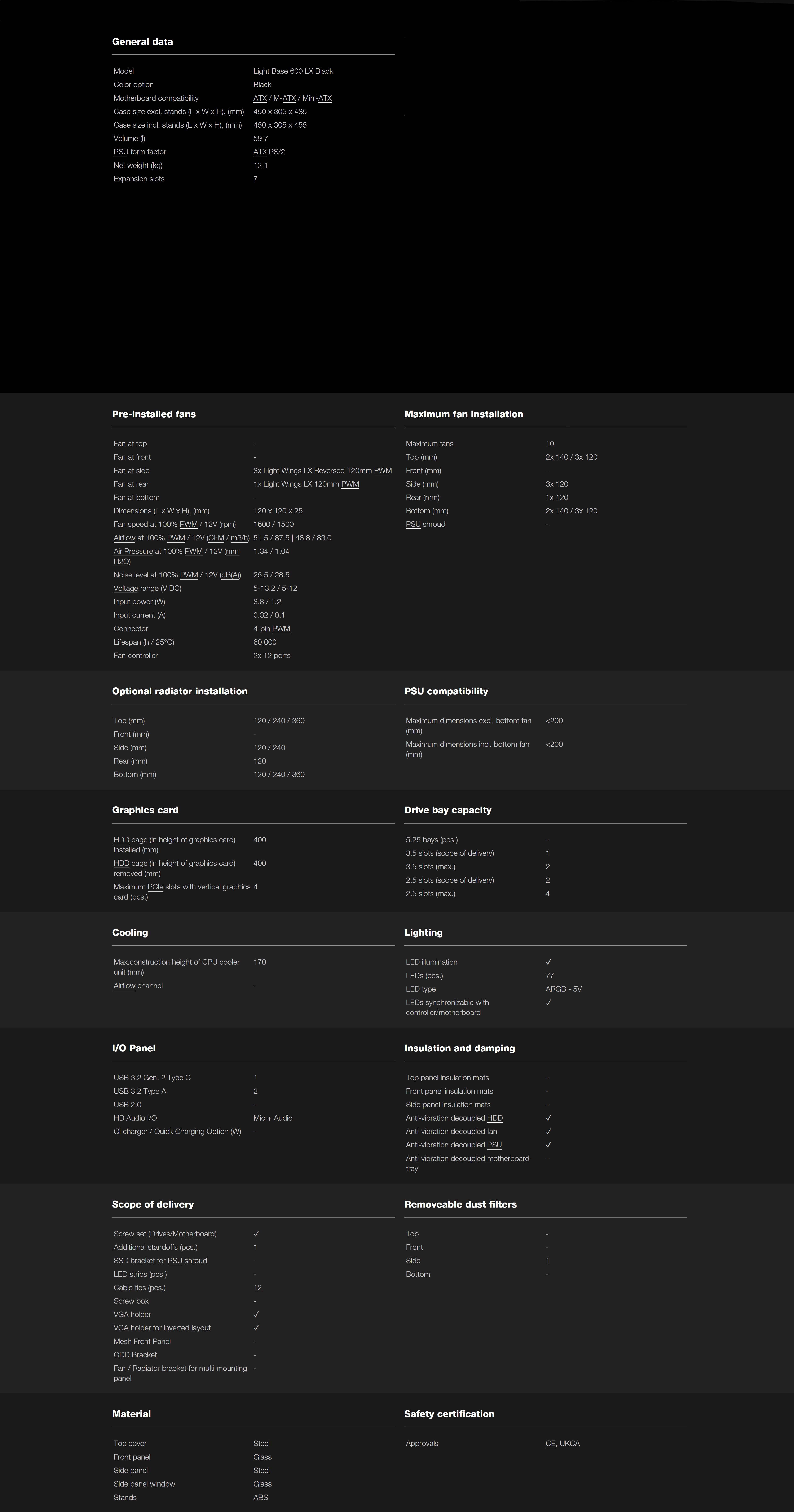
Task: Click the 'General data' heading
Action: 143,42
